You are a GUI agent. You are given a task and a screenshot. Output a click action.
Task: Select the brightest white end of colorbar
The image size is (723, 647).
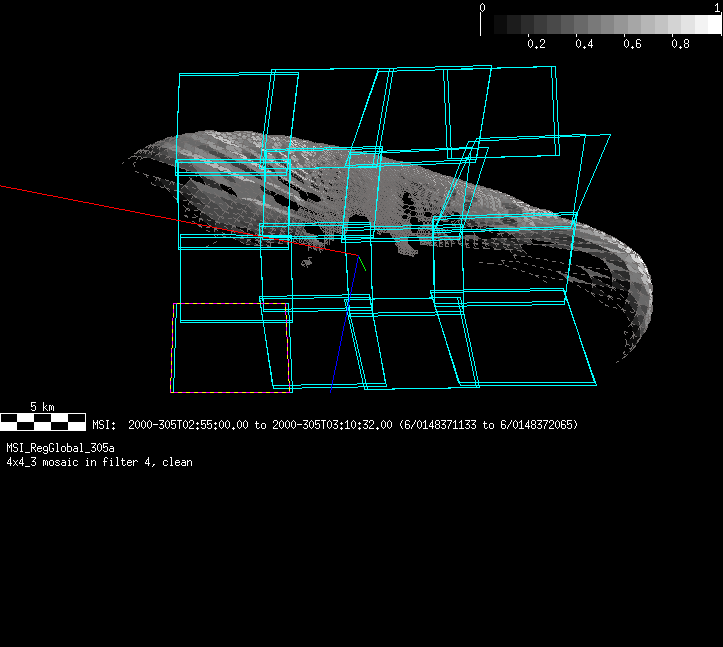[712, 24]
